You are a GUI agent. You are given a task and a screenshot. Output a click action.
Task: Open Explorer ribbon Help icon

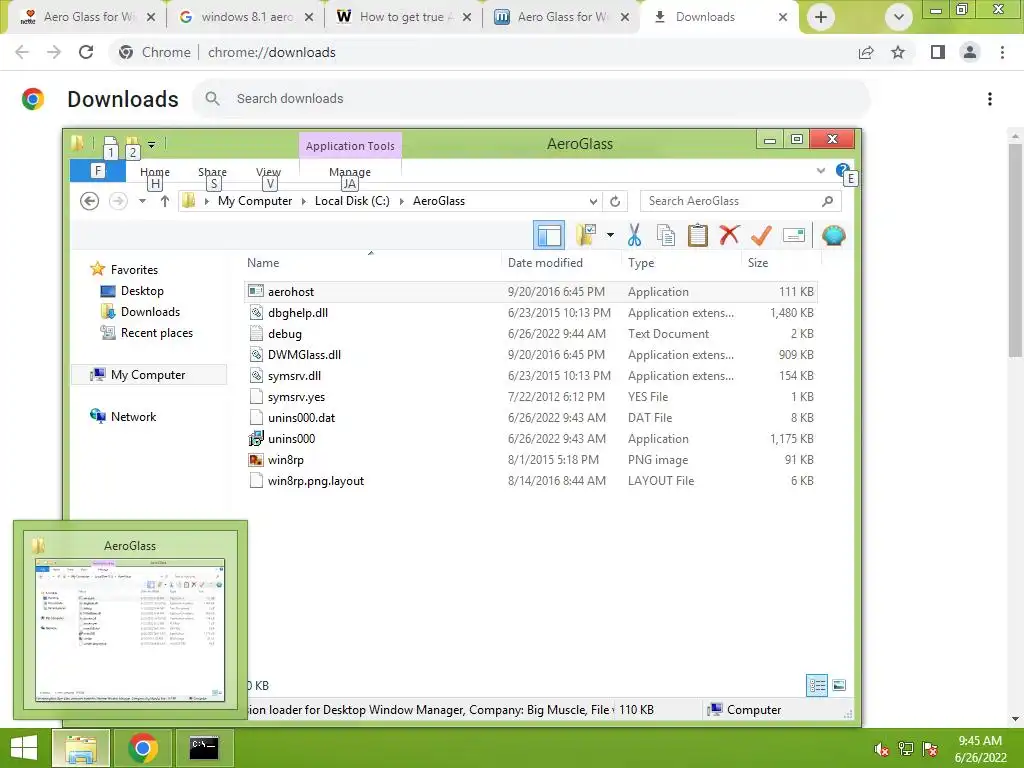[x=842, y=171]
